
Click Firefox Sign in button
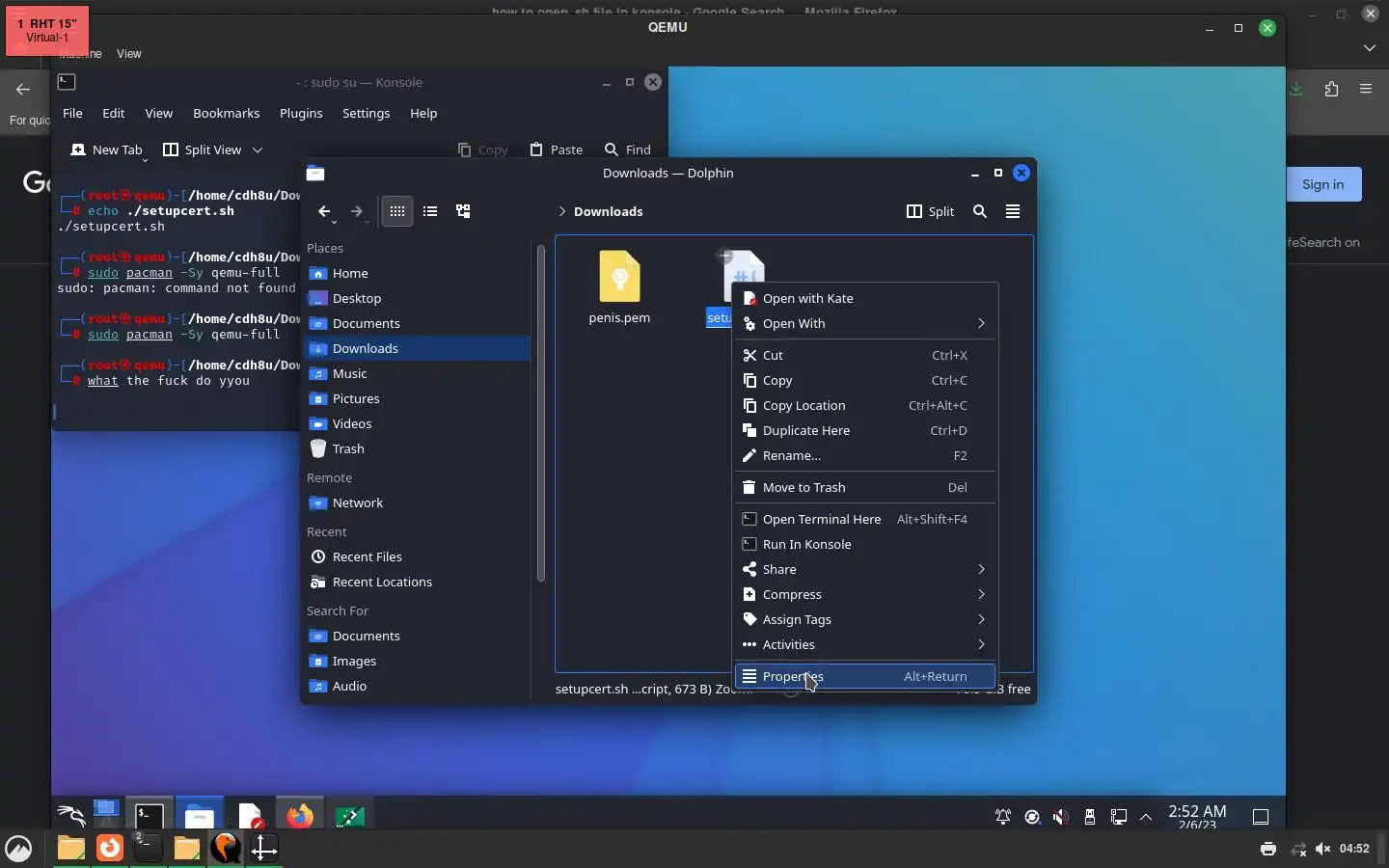tap(1322, 184)
